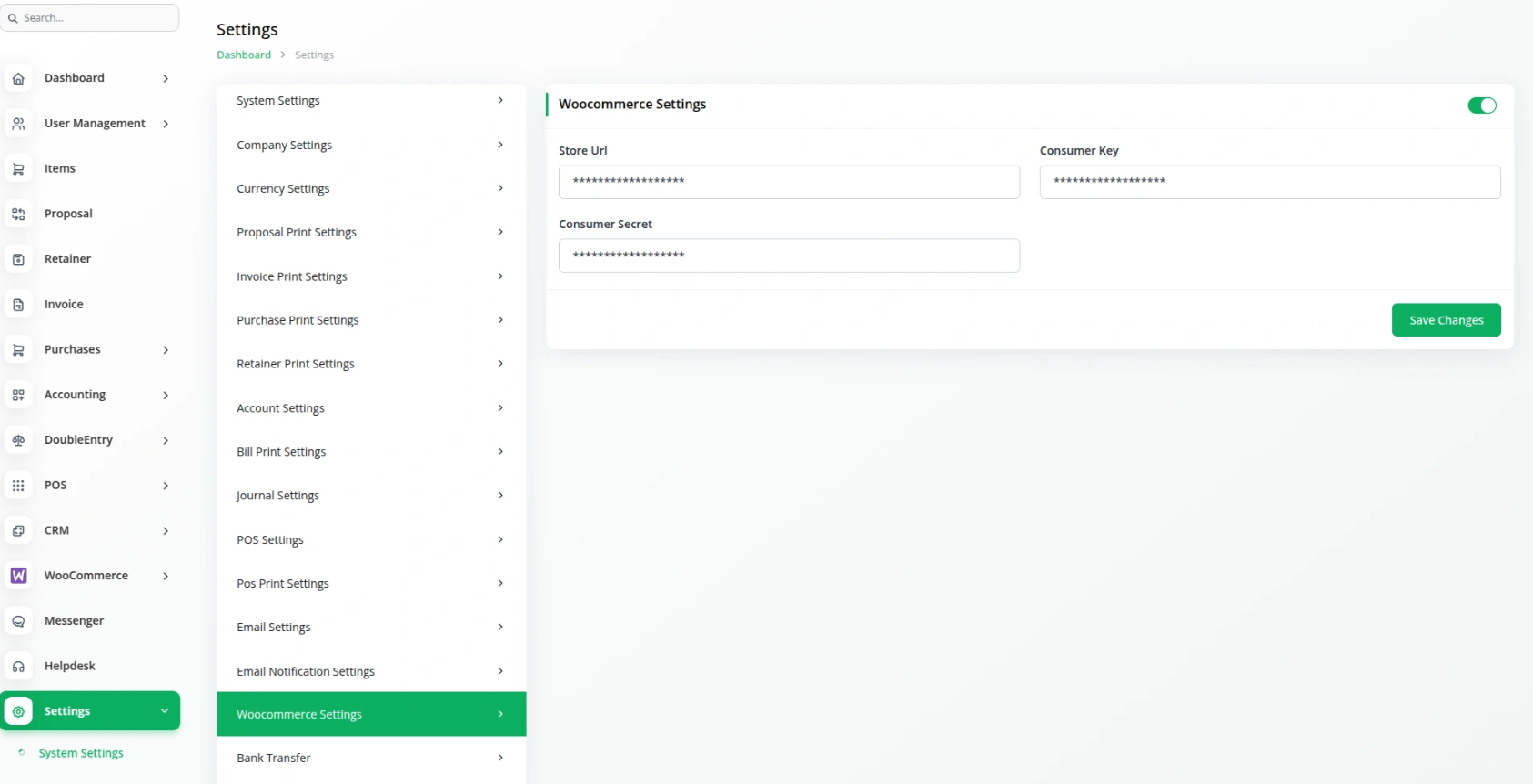Open Email Settings section
Viewport: 1533px width, 784px height.
(371, 628)
